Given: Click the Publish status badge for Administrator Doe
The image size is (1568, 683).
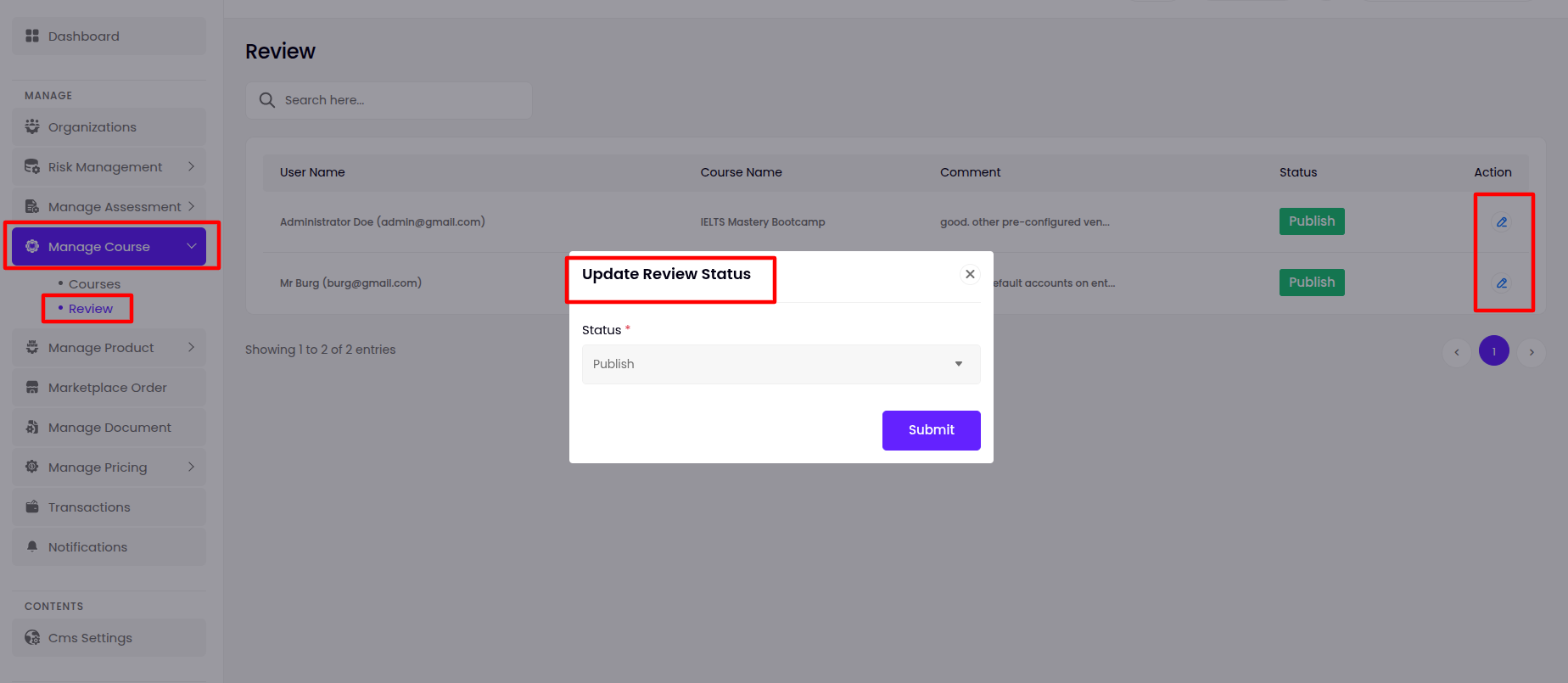Looking at the screenshot, I should (x=1311, y=221).
